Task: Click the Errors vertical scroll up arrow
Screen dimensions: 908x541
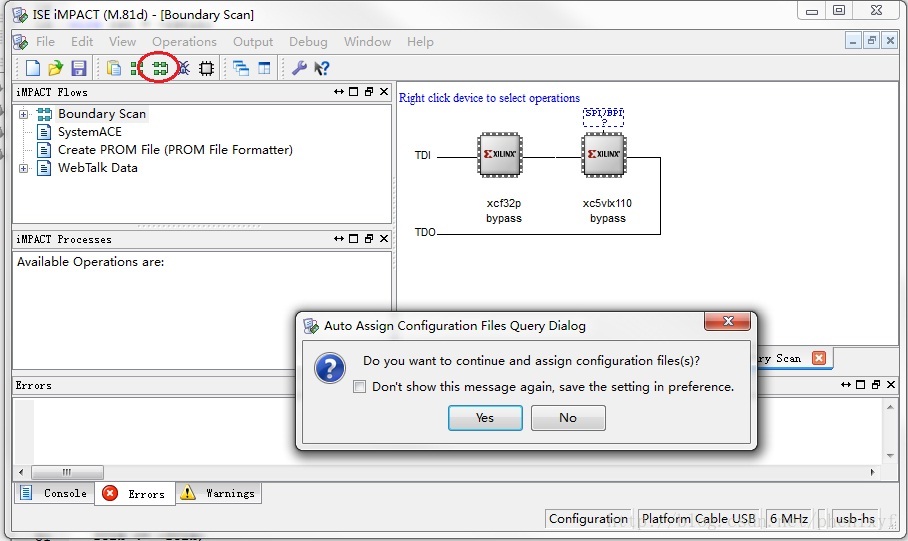Action: [x=890, y=407]
